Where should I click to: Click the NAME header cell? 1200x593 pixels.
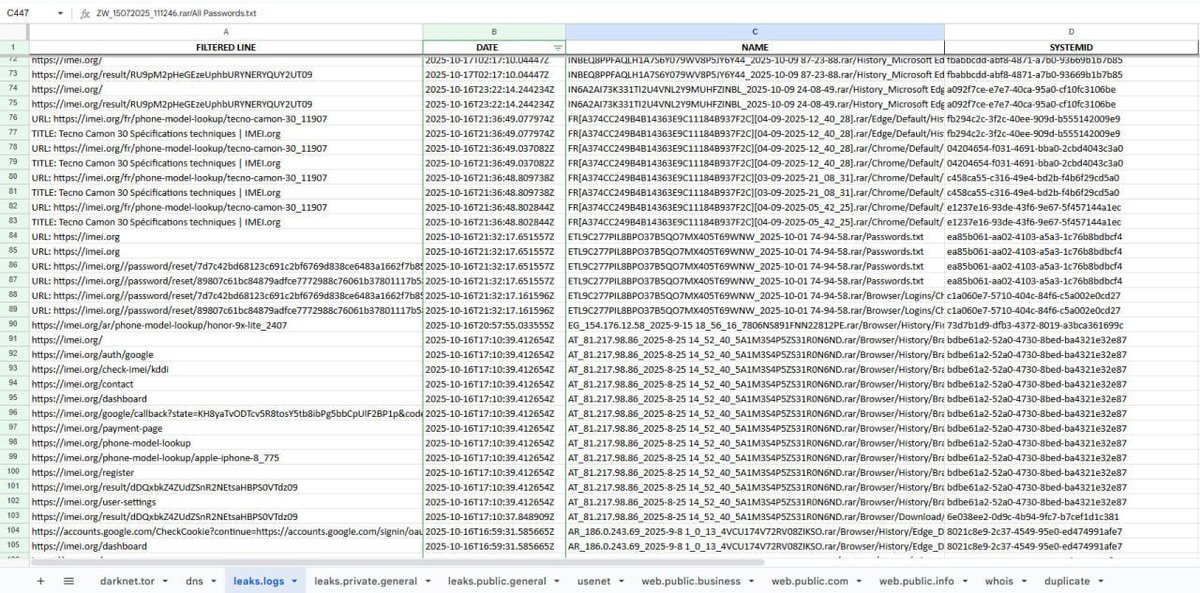coord(755,47)
